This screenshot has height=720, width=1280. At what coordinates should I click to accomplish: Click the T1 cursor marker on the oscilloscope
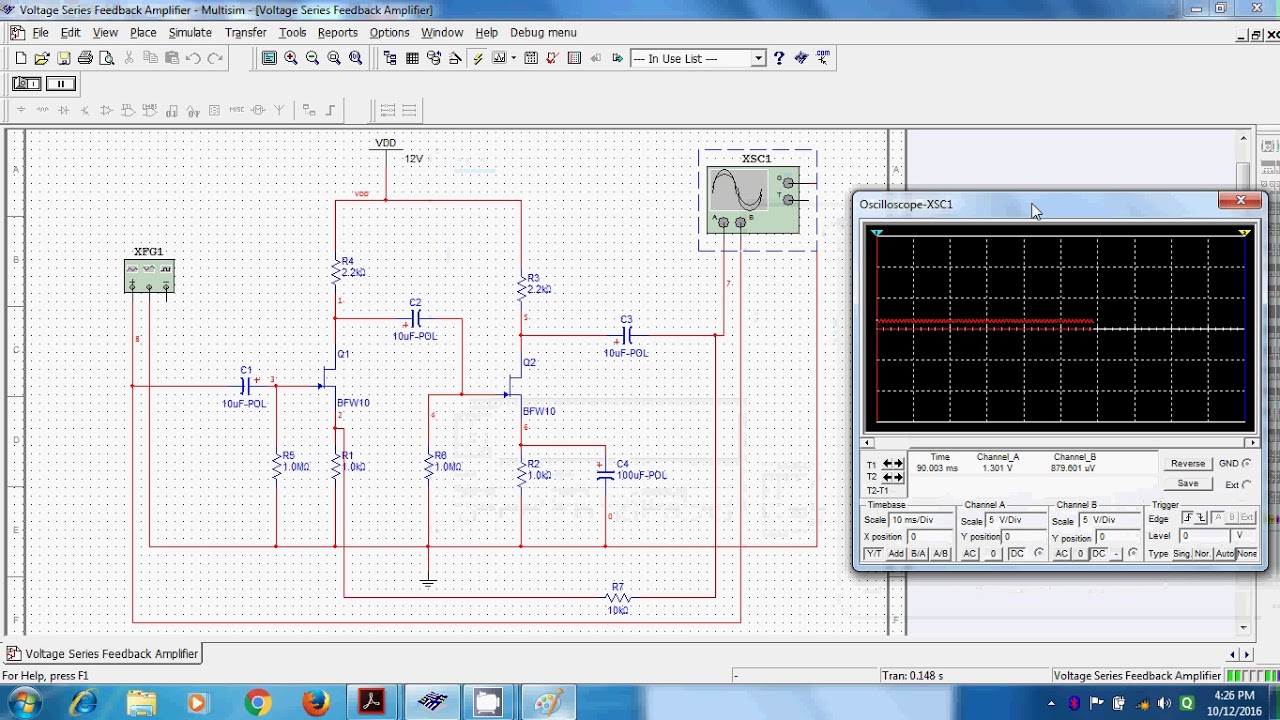point(877,233)
